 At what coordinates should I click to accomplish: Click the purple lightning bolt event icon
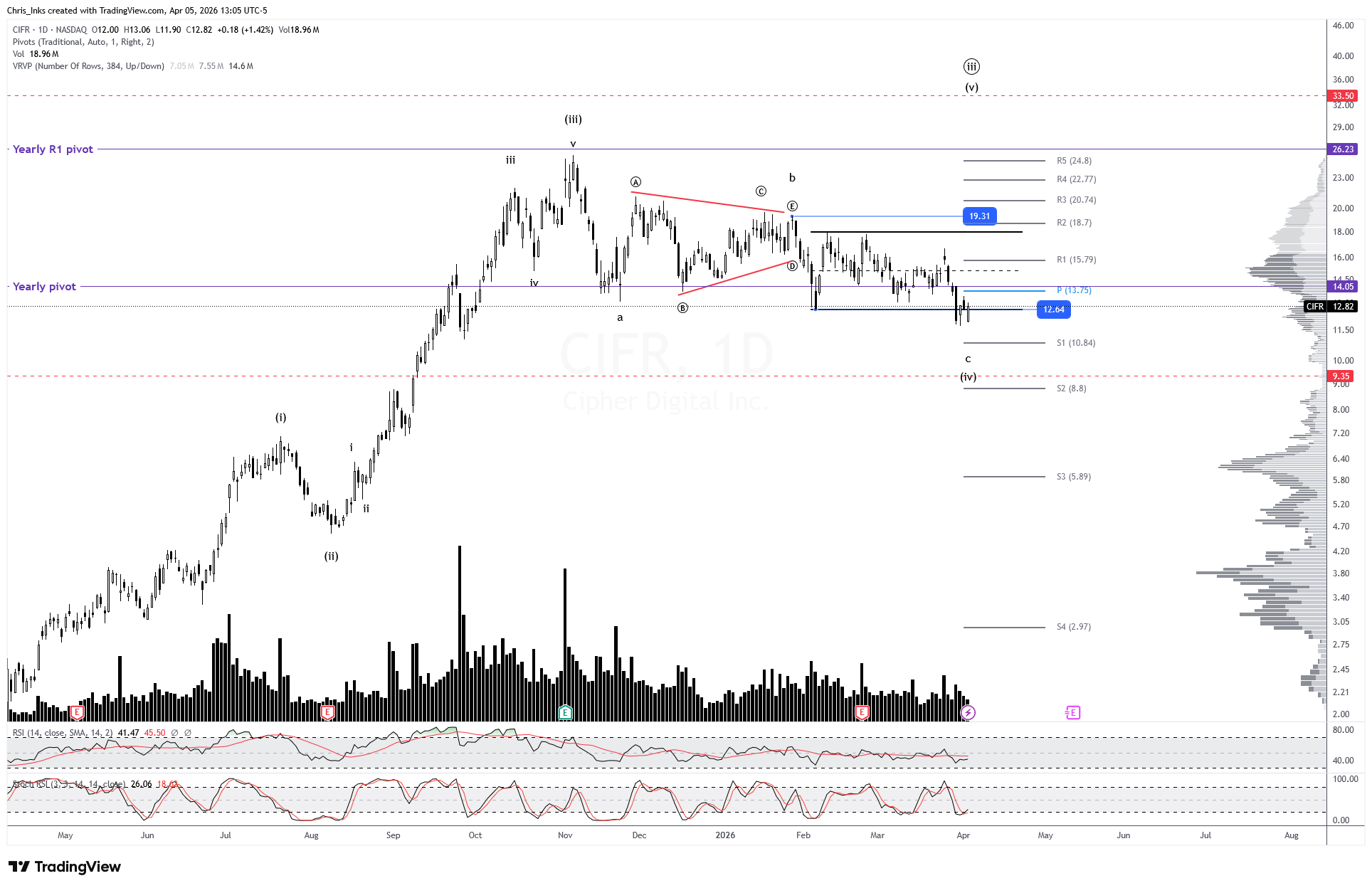(968, 712)
